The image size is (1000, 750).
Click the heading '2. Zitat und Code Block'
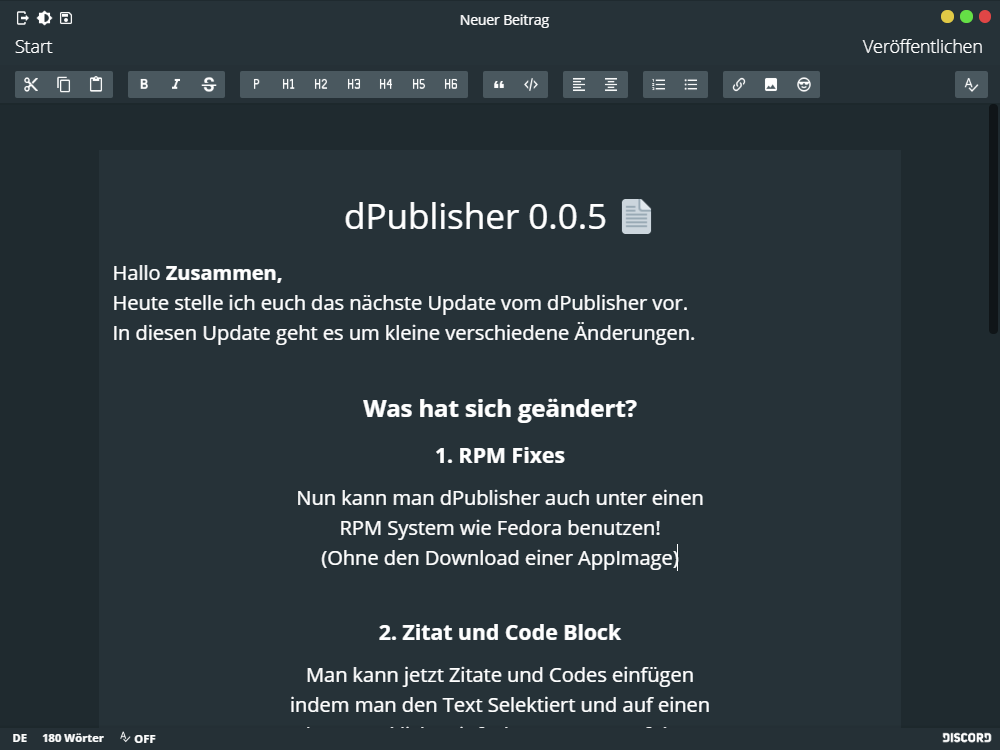click(500, 633)
